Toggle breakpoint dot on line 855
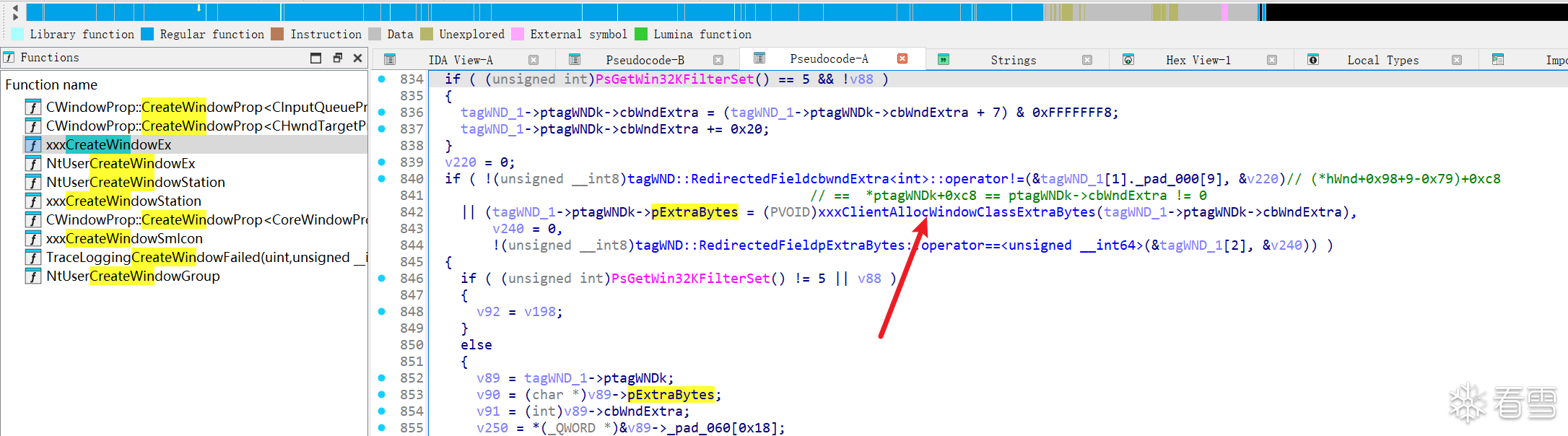The image size is (1568, 436). [x=382, y=427]
